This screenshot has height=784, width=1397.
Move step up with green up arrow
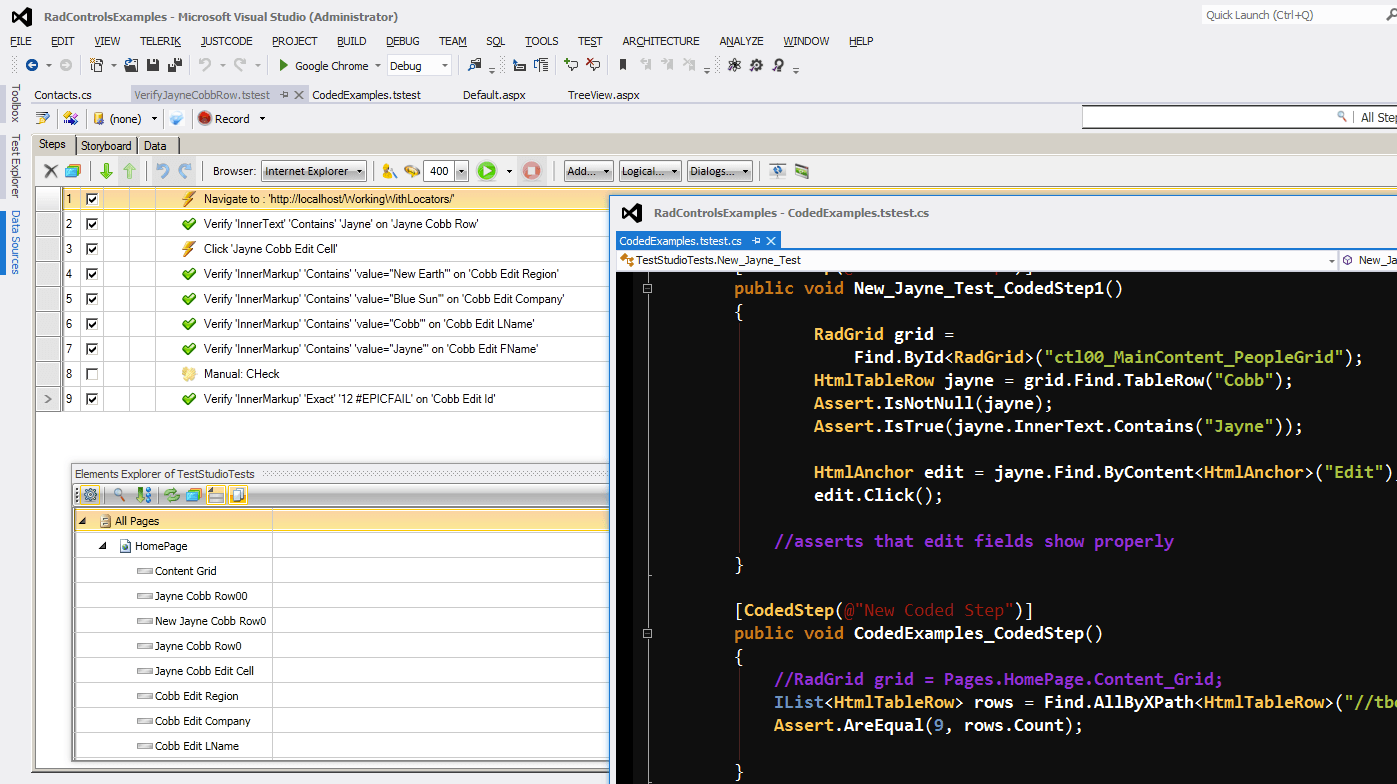129,171
